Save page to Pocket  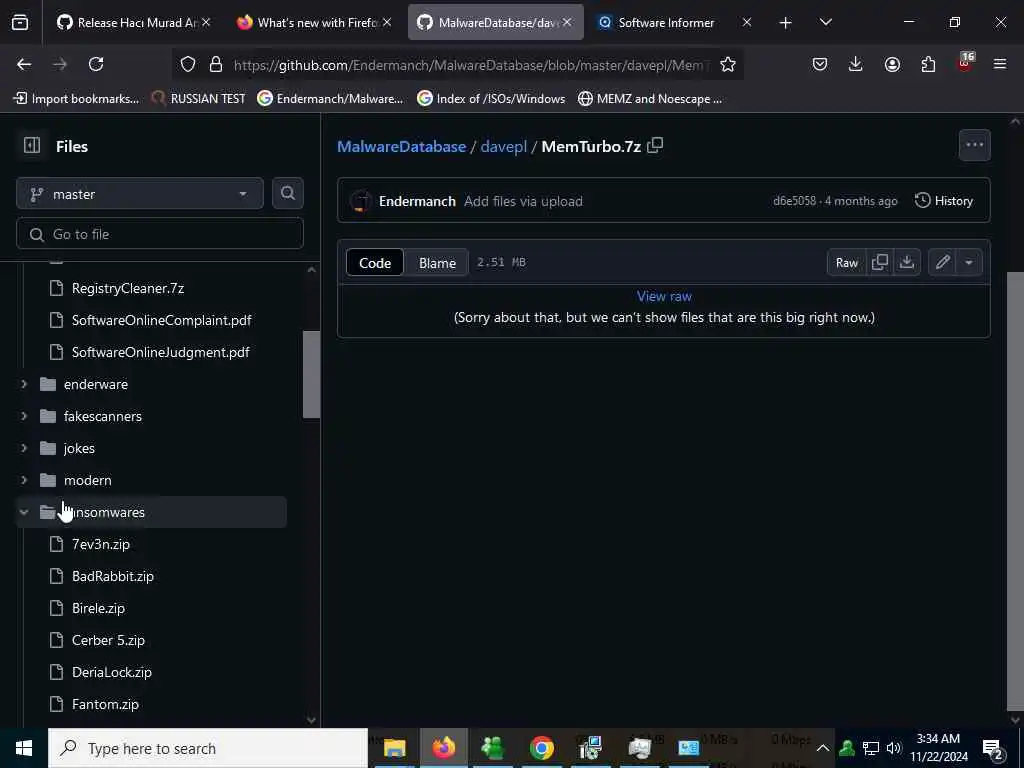pyautogui.click(x=820, y=64)
